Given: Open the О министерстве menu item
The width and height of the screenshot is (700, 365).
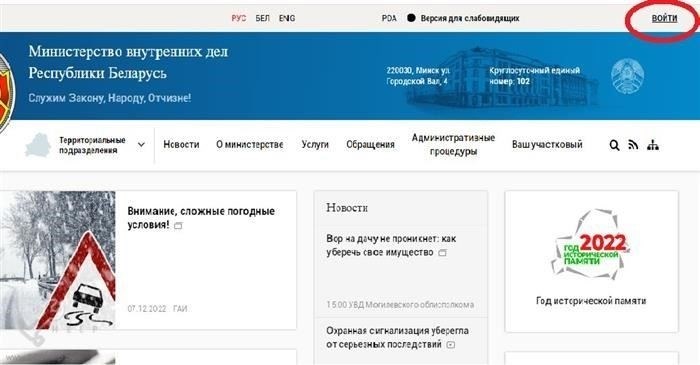Looking at the screenshot, I should click(x=250, y=145).
